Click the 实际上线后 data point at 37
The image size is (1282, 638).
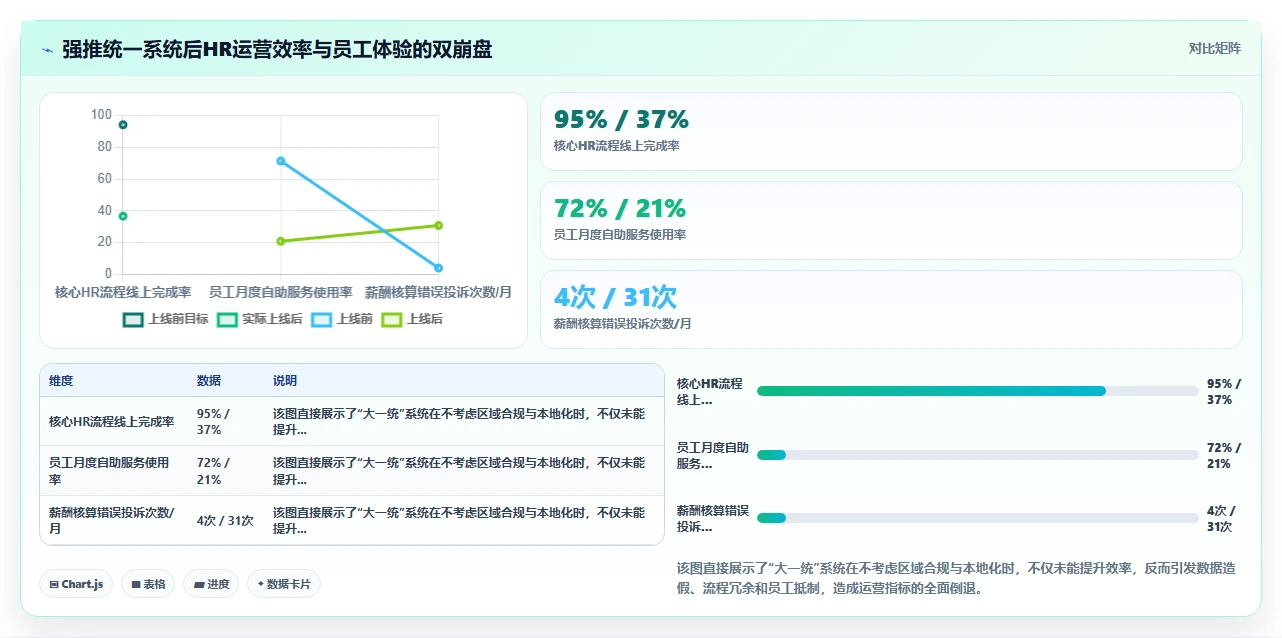[123, 216]
